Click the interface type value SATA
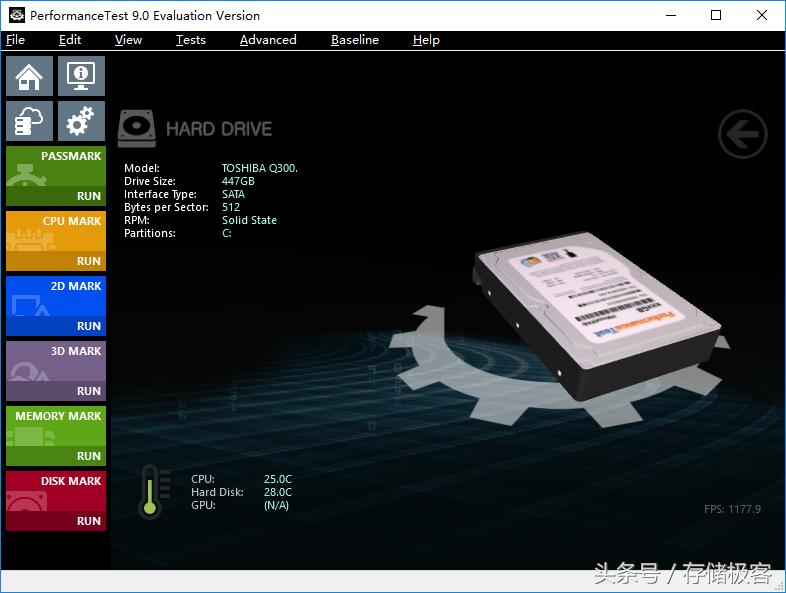The image size is (786, 593). coord(234,194)
